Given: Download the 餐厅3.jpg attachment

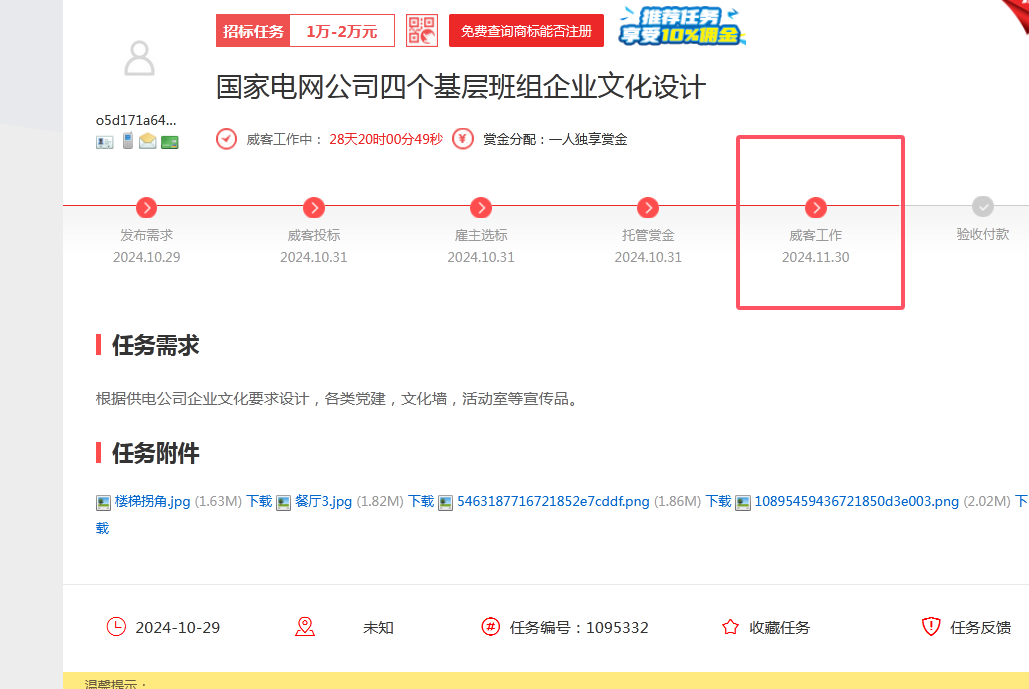Looking at the screenshot, I should coord(421,501).
